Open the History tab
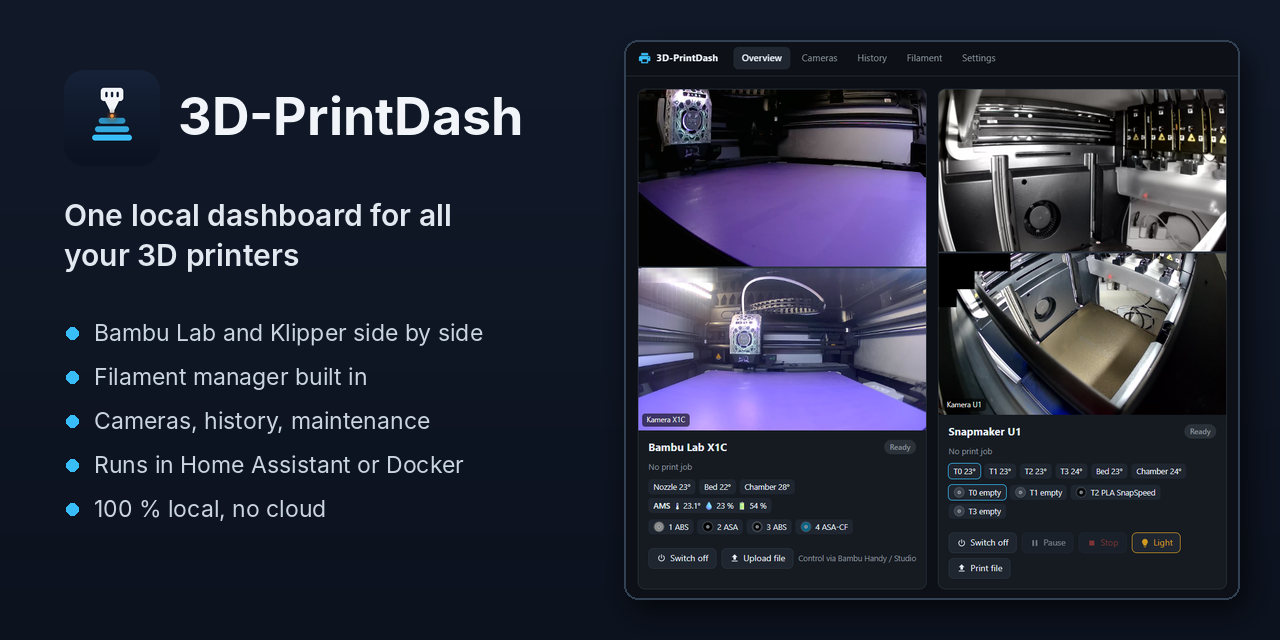 [872, 58]
